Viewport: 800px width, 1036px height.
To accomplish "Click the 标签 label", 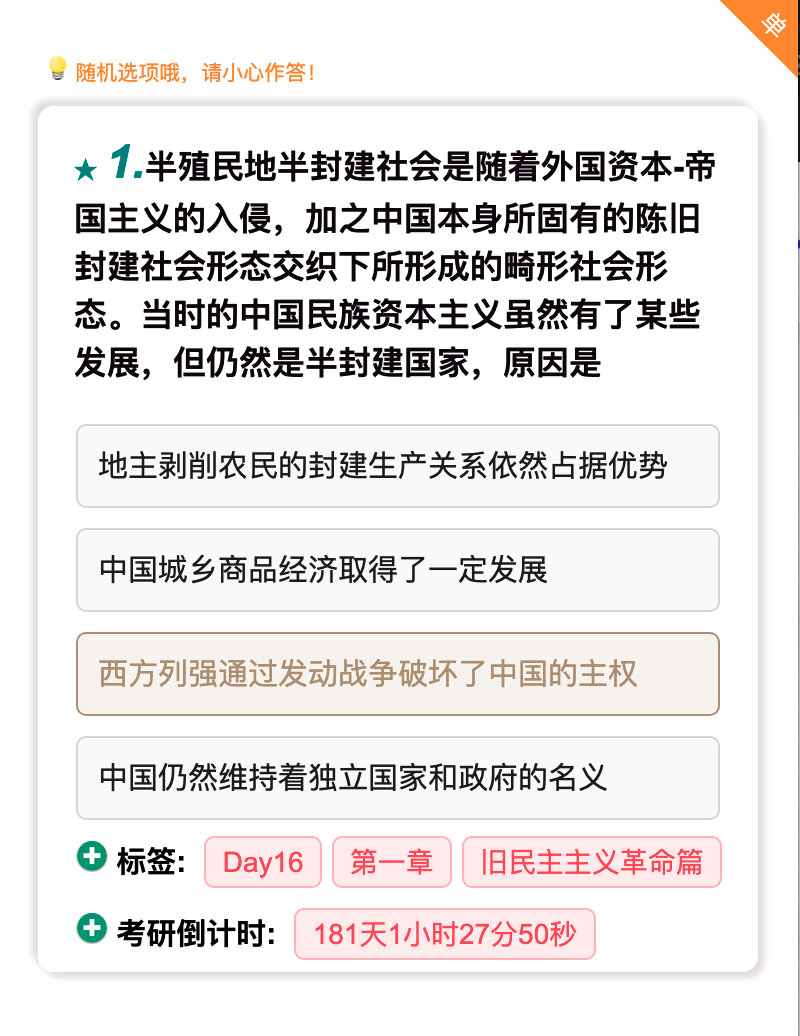I will tap(151, 862).
